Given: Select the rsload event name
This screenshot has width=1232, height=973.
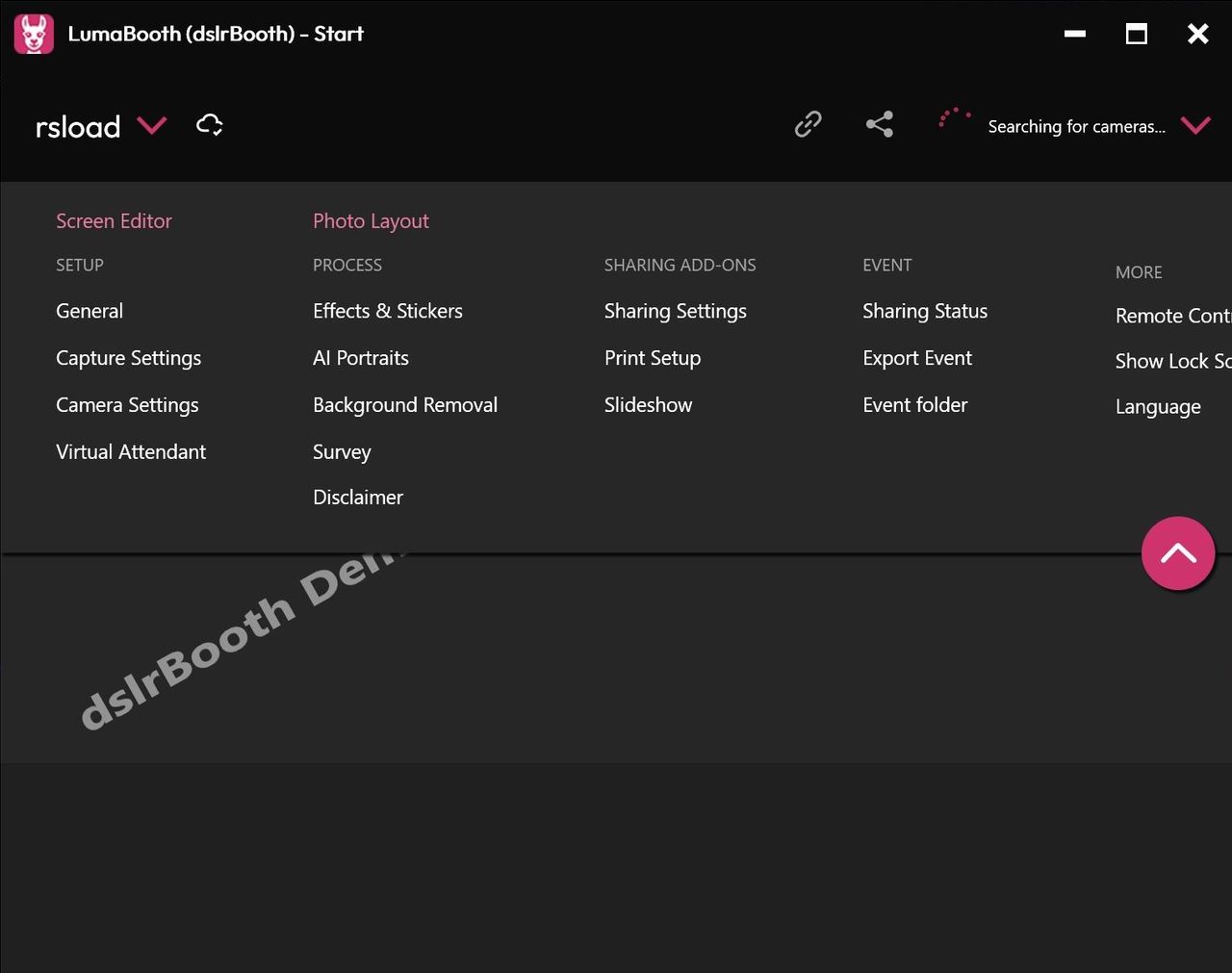Looking at the screenshot, I should 78,127.
